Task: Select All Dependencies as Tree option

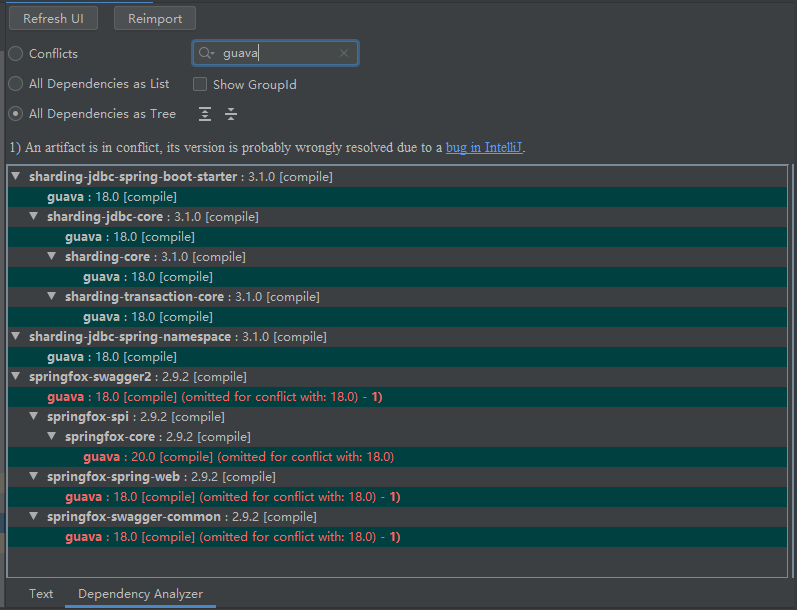Action: (x=16, y=113)
